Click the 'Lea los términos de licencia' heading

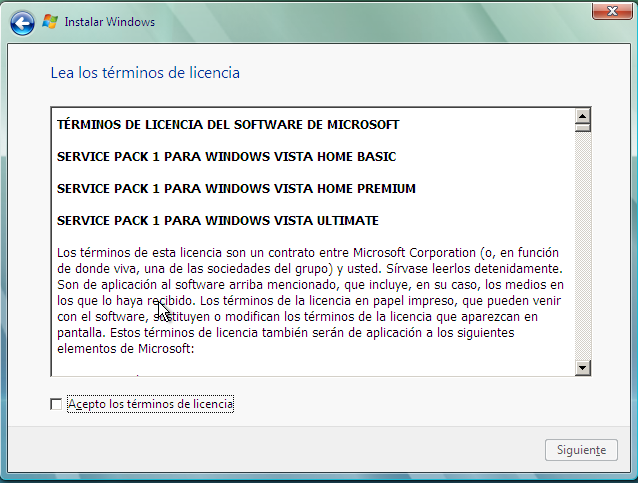click(145, 73)
